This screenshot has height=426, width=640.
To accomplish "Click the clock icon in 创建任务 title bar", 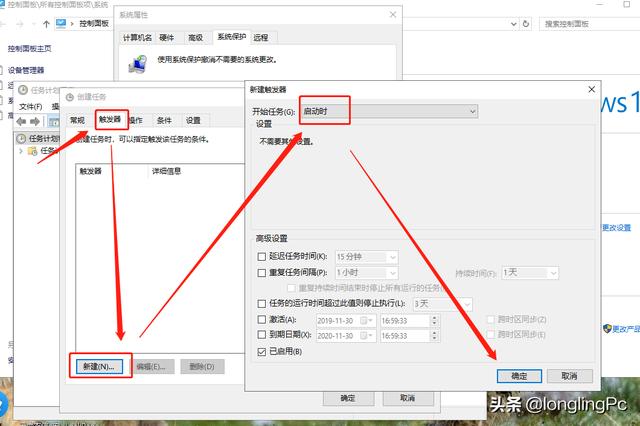I will (x=70, y=97).
